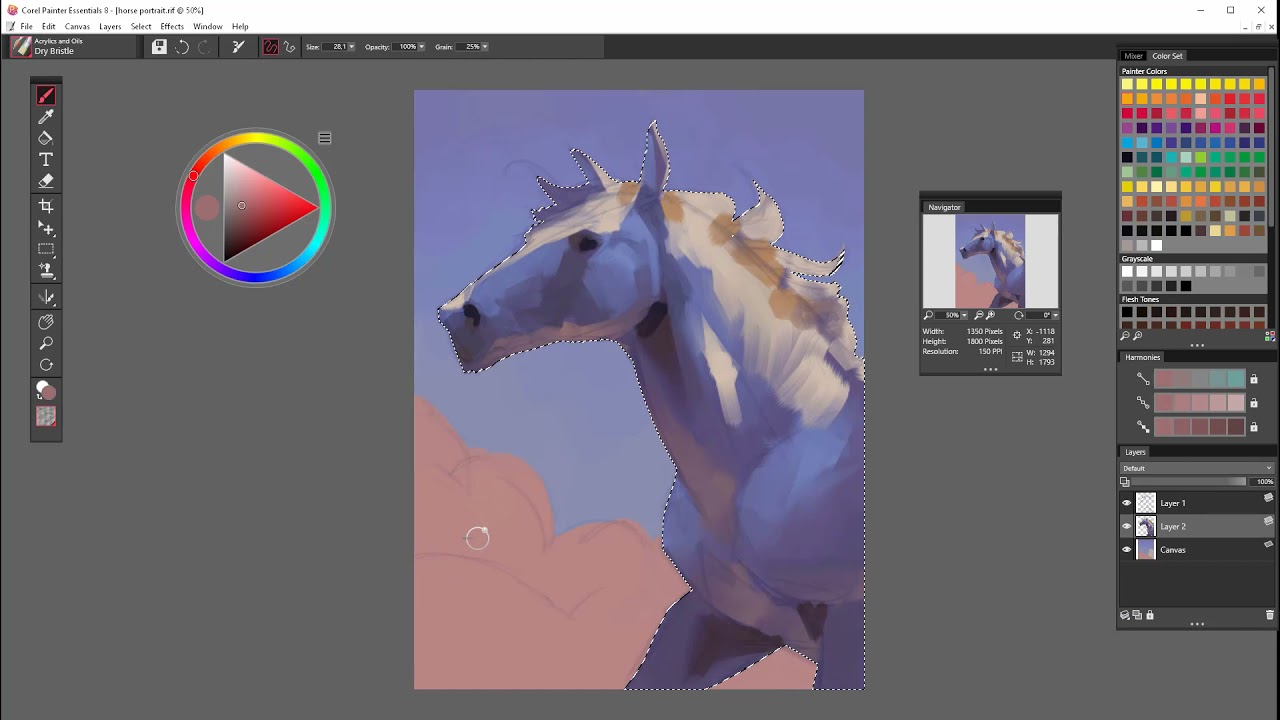Toggle lock on third harmony row
Viewport: 1280px width, 720px height.
pos(1254,427)
